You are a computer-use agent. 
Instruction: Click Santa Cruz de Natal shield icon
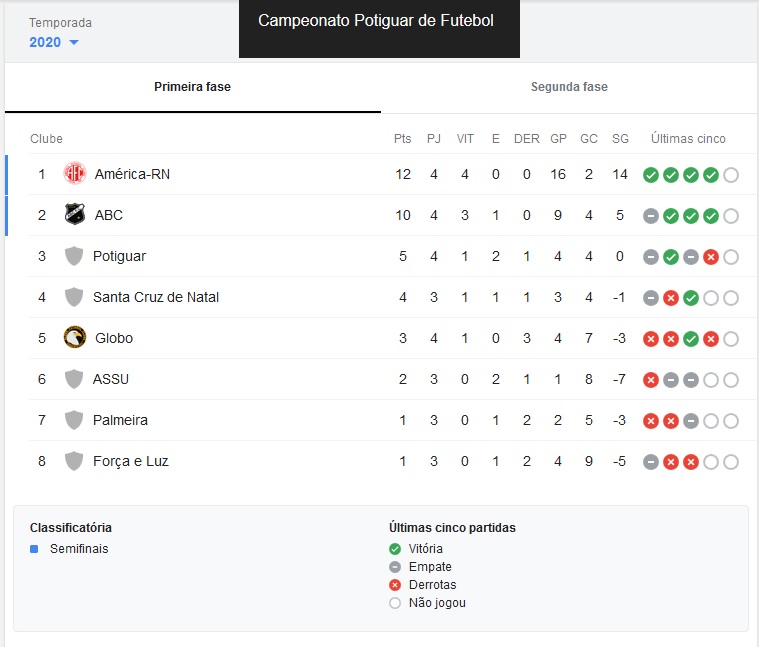73,297
